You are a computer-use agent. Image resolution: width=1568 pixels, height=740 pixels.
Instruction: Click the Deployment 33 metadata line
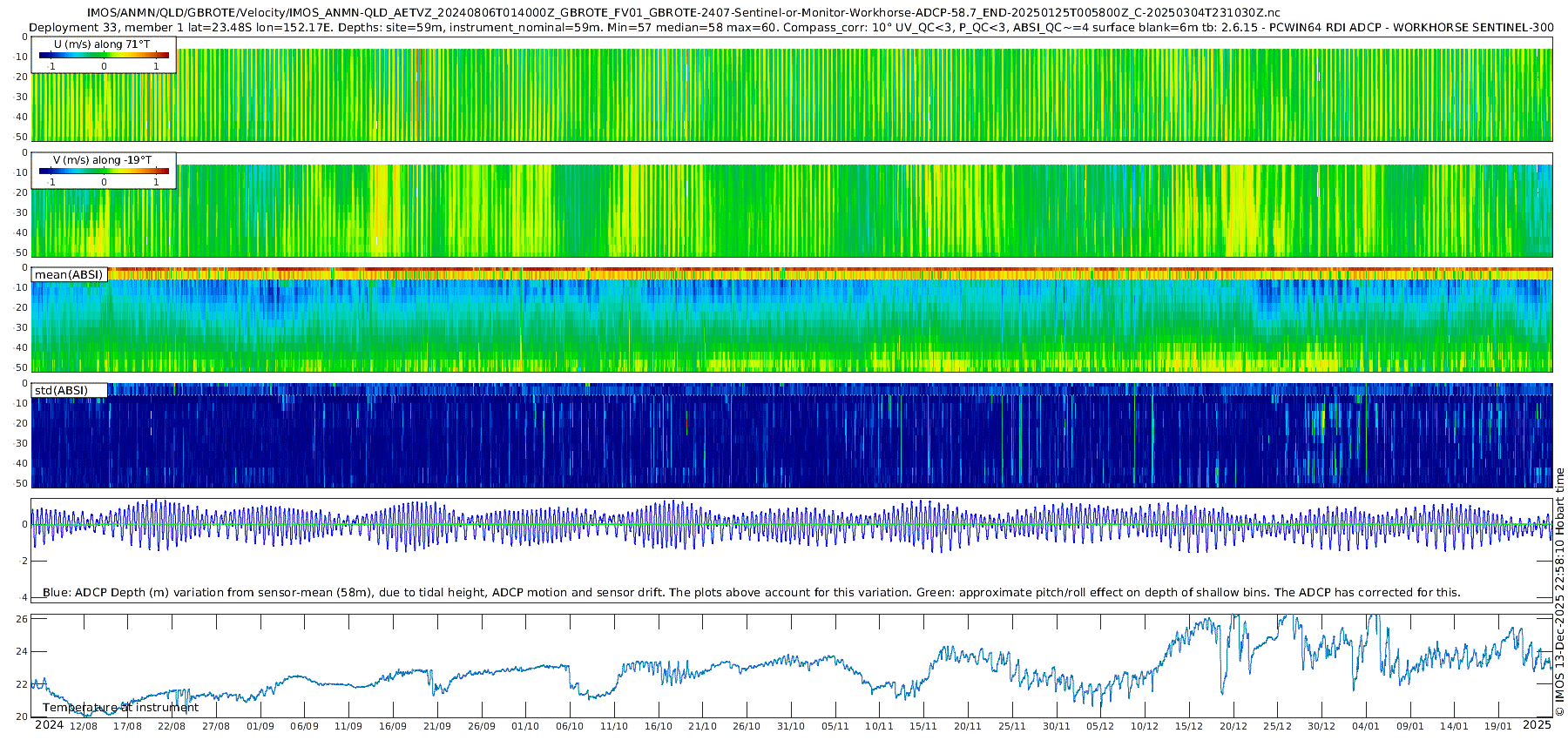tap(791, 28)
